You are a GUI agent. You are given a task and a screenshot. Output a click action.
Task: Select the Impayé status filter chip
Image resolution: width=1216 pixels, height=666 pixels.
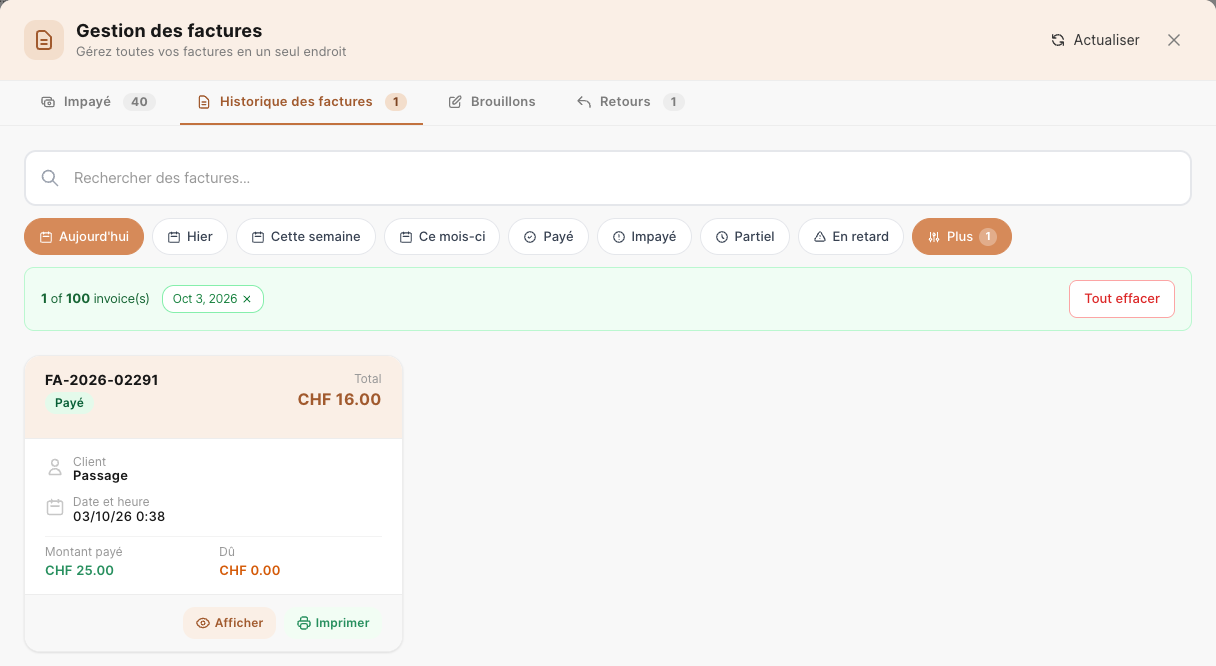coord(644,237)
